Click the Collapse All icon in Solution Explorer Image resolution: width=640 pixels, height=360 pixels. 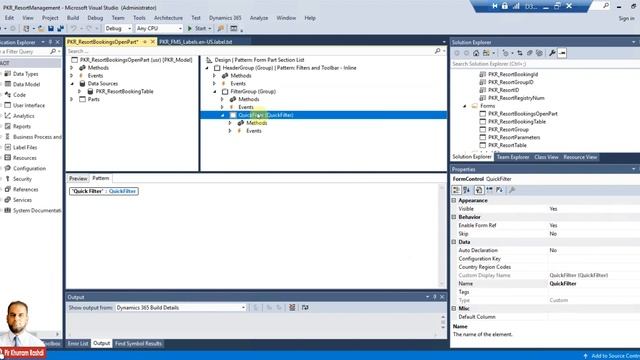[529, 53]
